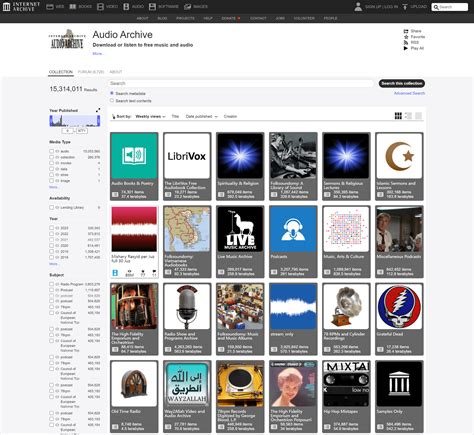Click the collection search input field
Image resolution: width=474 pixels, height=435 pixels.
point(241,83)
